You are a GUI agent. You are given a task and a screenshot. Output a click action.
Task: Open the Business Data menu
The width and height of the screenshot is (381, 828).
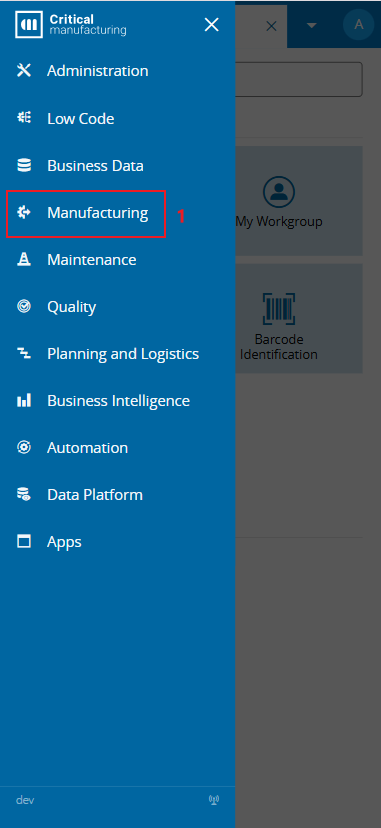pyautogui.click(x=96, y=165)
